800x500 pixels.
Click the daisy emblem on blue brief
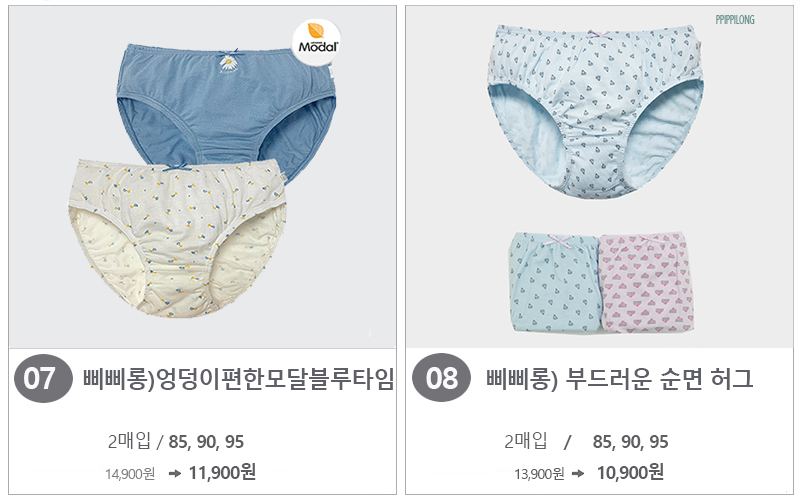point(229,64)
